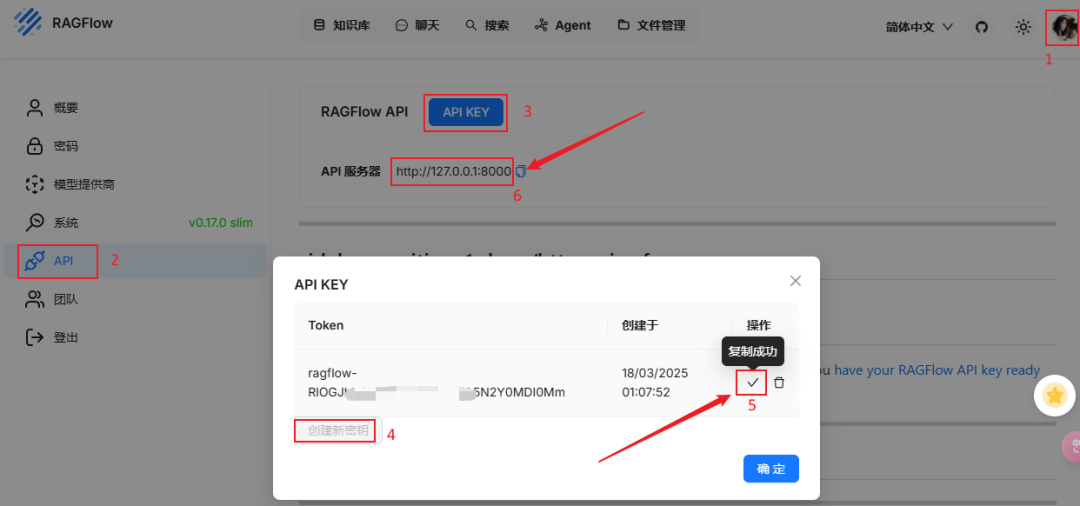Open 系统 in the sidebar
The height and width of the screenshot is (506, 1080).
[135, 222]
